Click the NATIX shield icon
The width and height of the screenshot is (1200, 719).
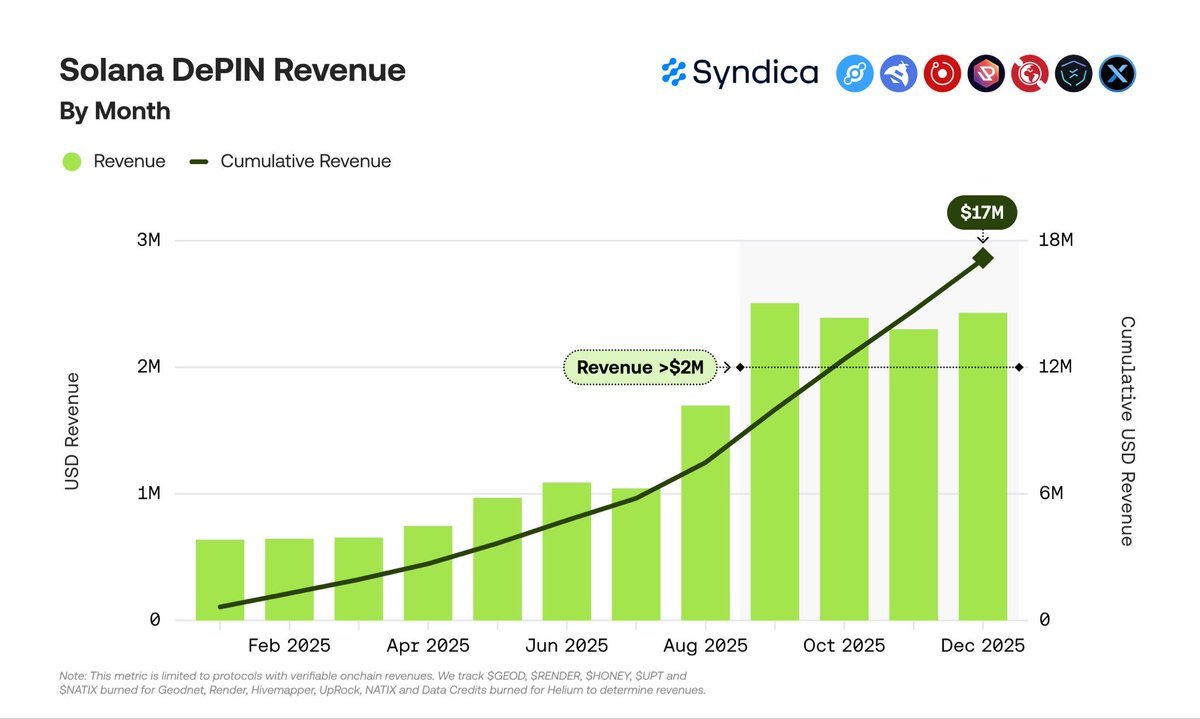click(x=1073, y=73)
